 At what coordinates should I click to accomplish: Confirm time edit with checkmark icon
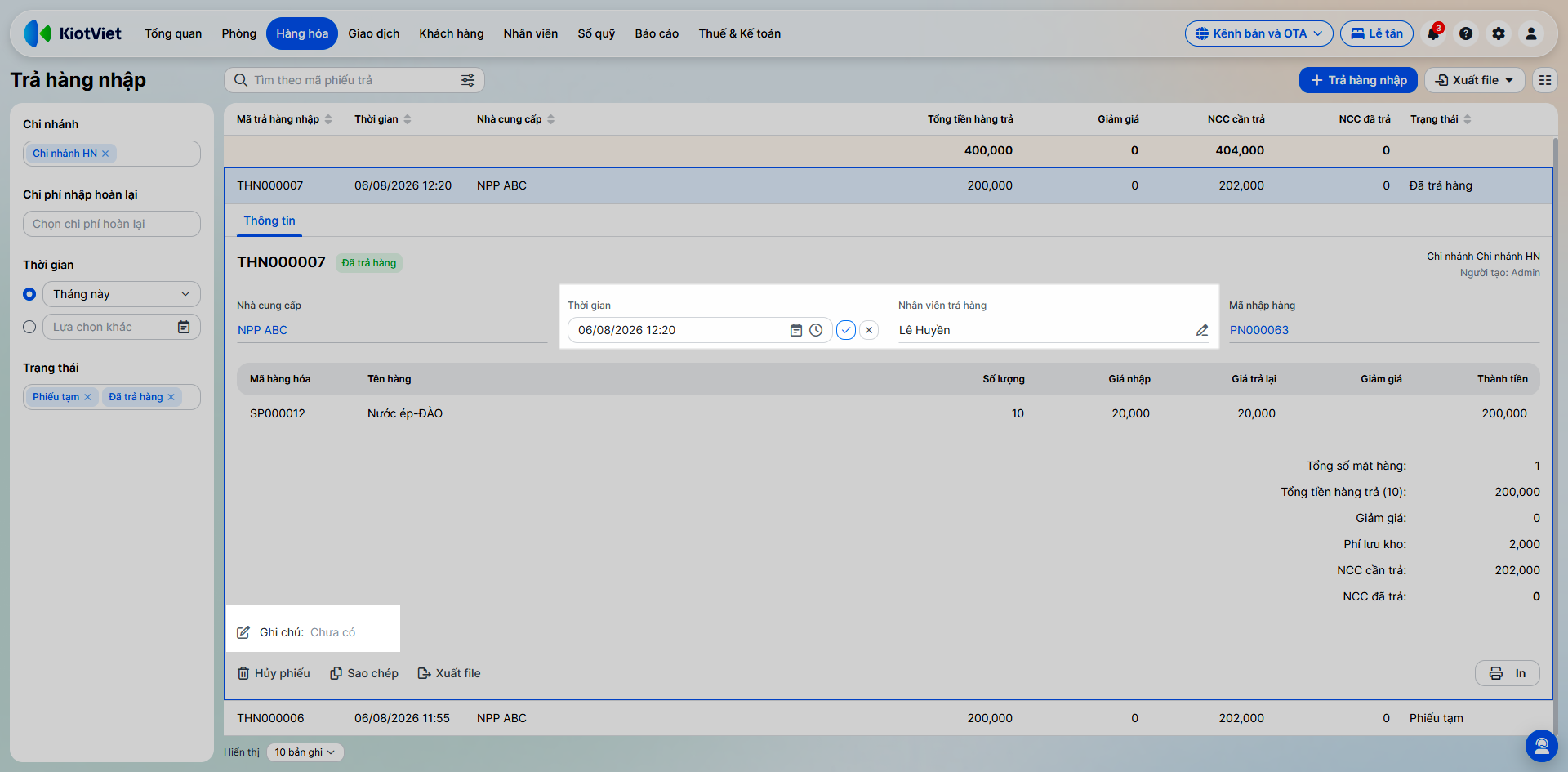846,330
